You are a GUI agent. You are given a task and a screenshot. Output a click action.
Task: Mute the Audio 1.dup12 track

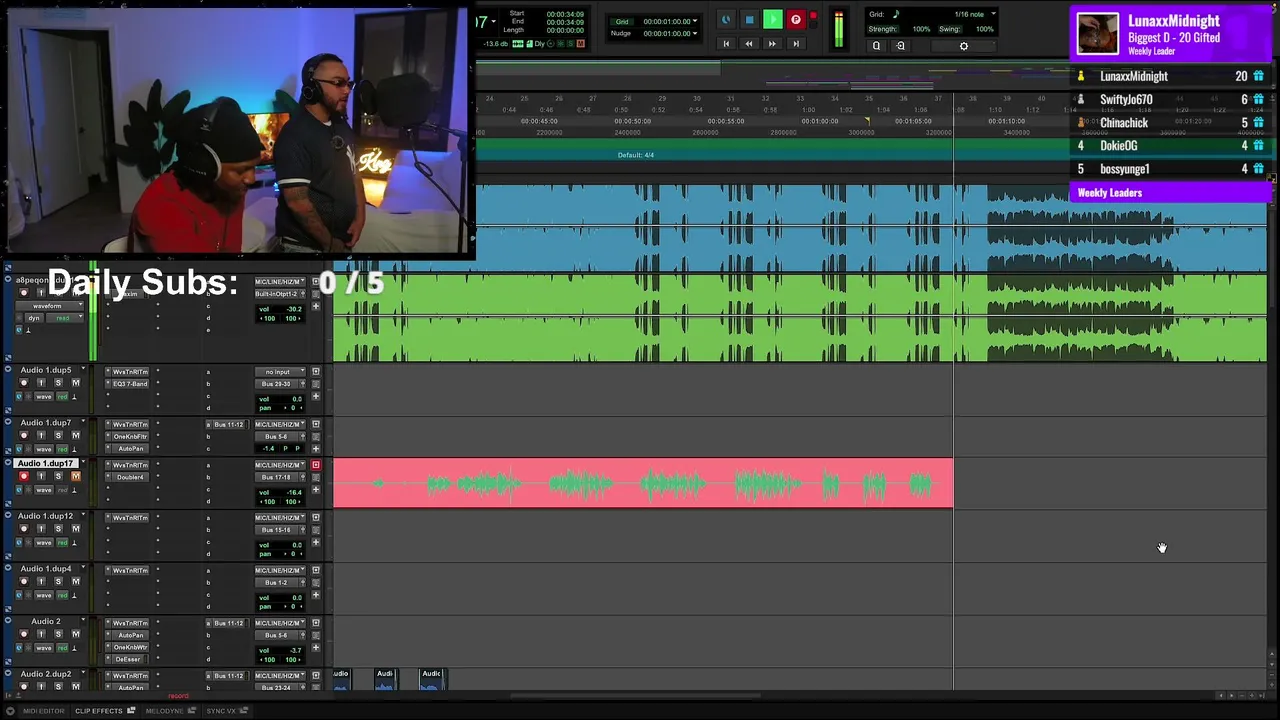(x=75, y=530)
